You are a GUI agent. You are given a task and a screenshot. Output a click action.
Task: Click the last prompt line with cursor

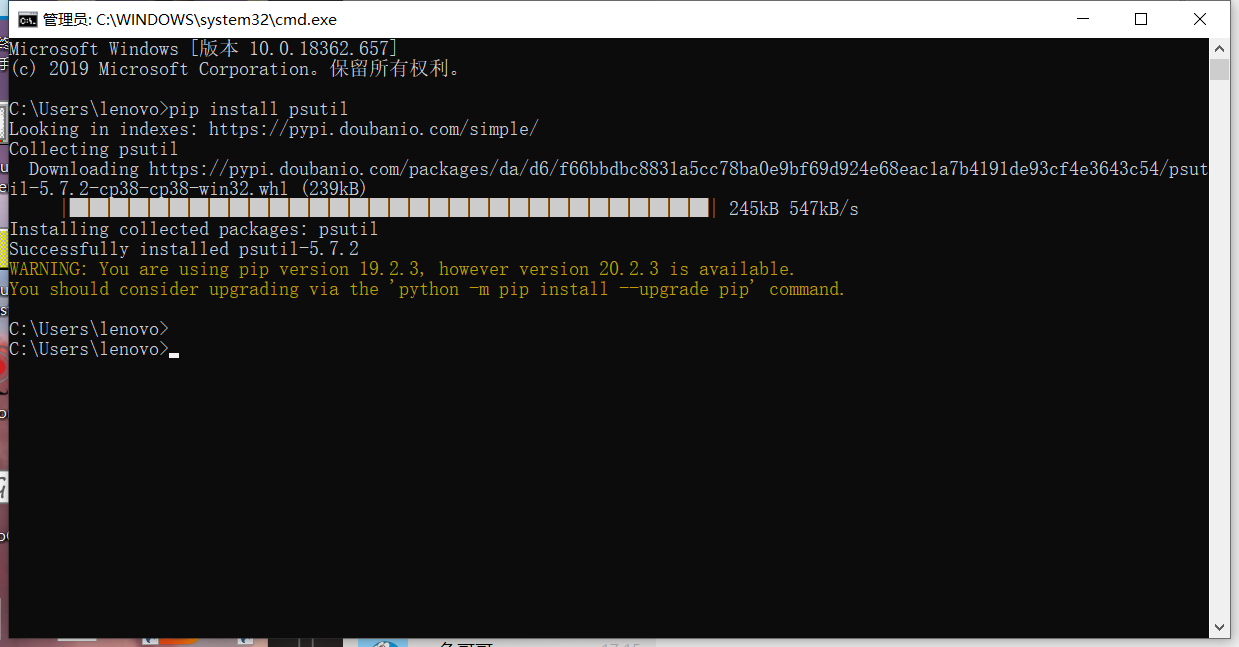coord(94,349)
